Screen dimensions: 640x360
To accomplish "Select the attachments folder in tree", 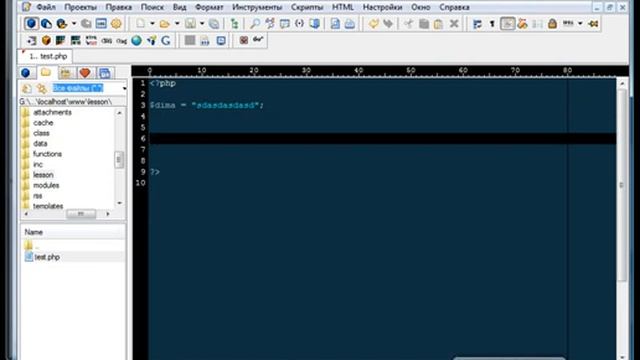I will 52,112.
